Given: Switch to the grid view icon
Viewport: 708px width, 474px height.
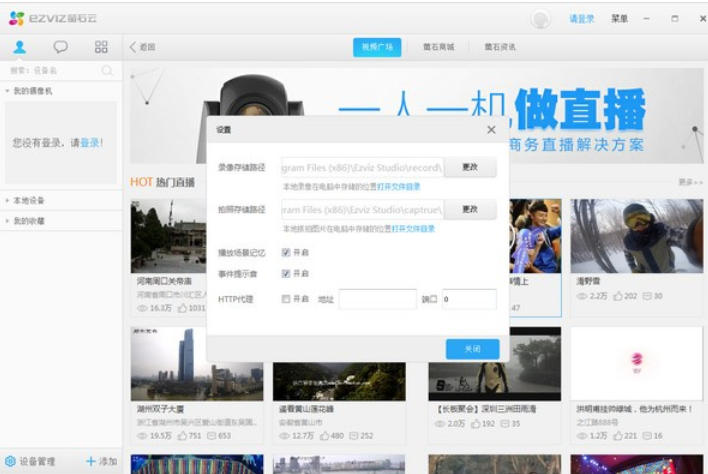Looking at the screenshot, I should 101,47.
